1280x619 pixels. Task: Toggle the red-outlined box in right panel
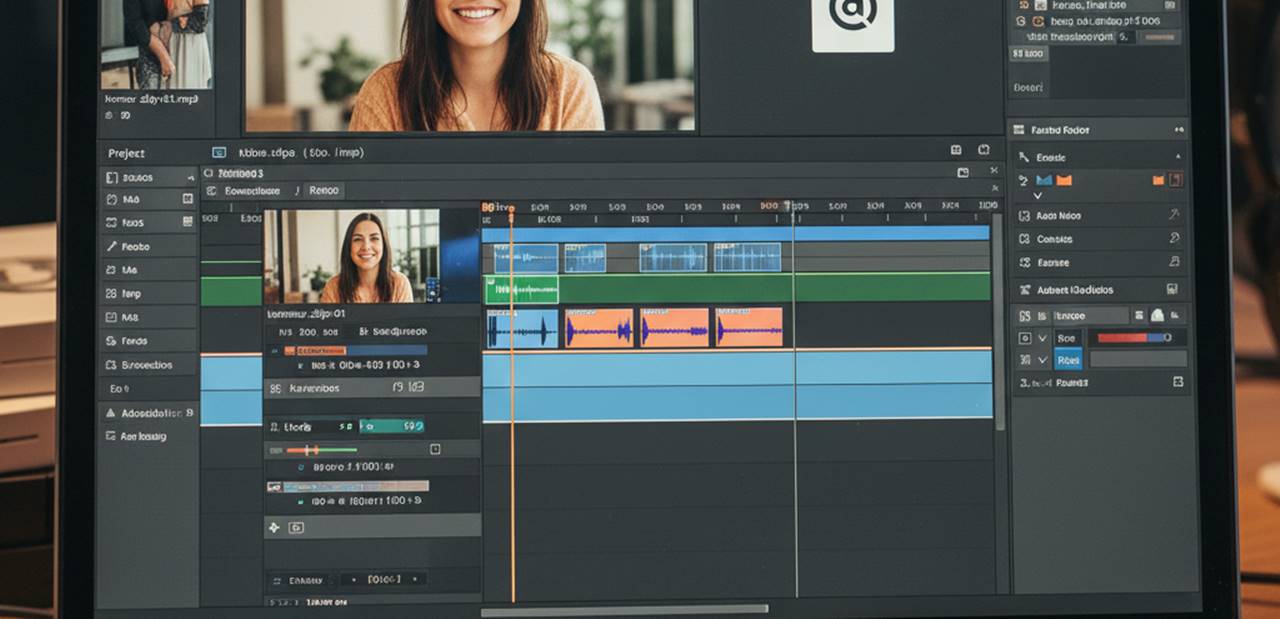click(1175, 180)
